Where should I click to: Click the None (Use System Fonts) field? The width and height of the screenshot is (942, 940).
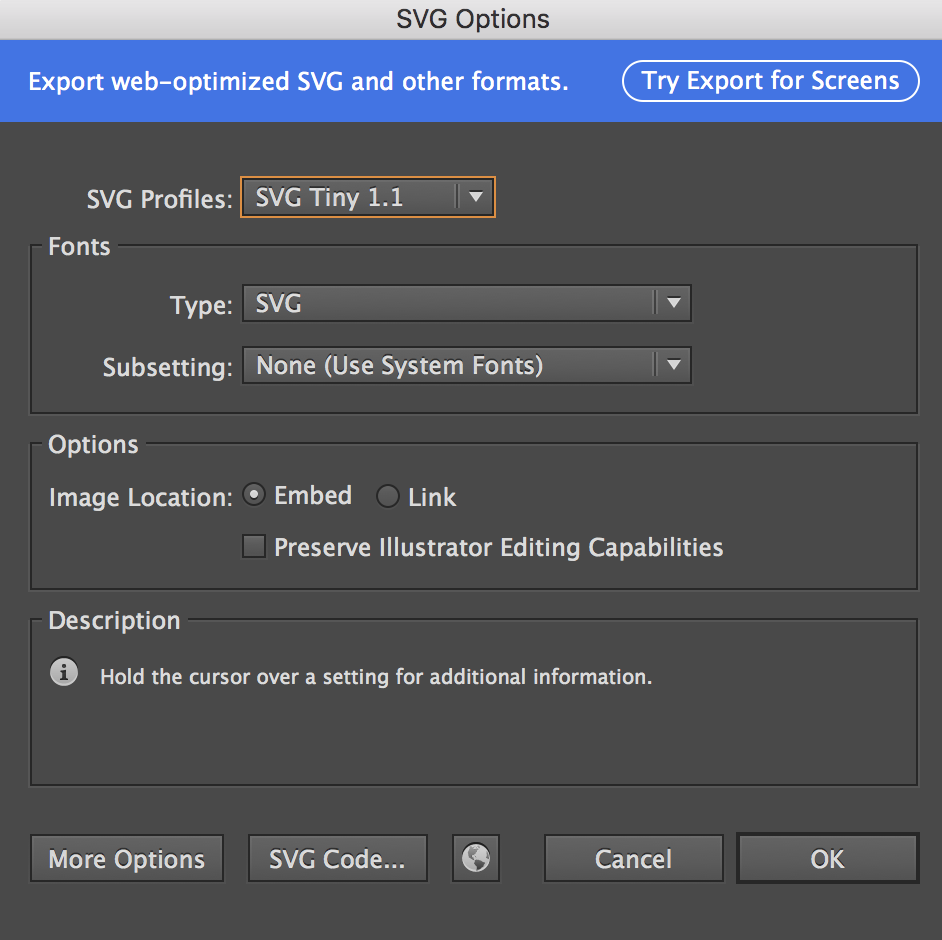pyautogui.click(x=467, y=365)
